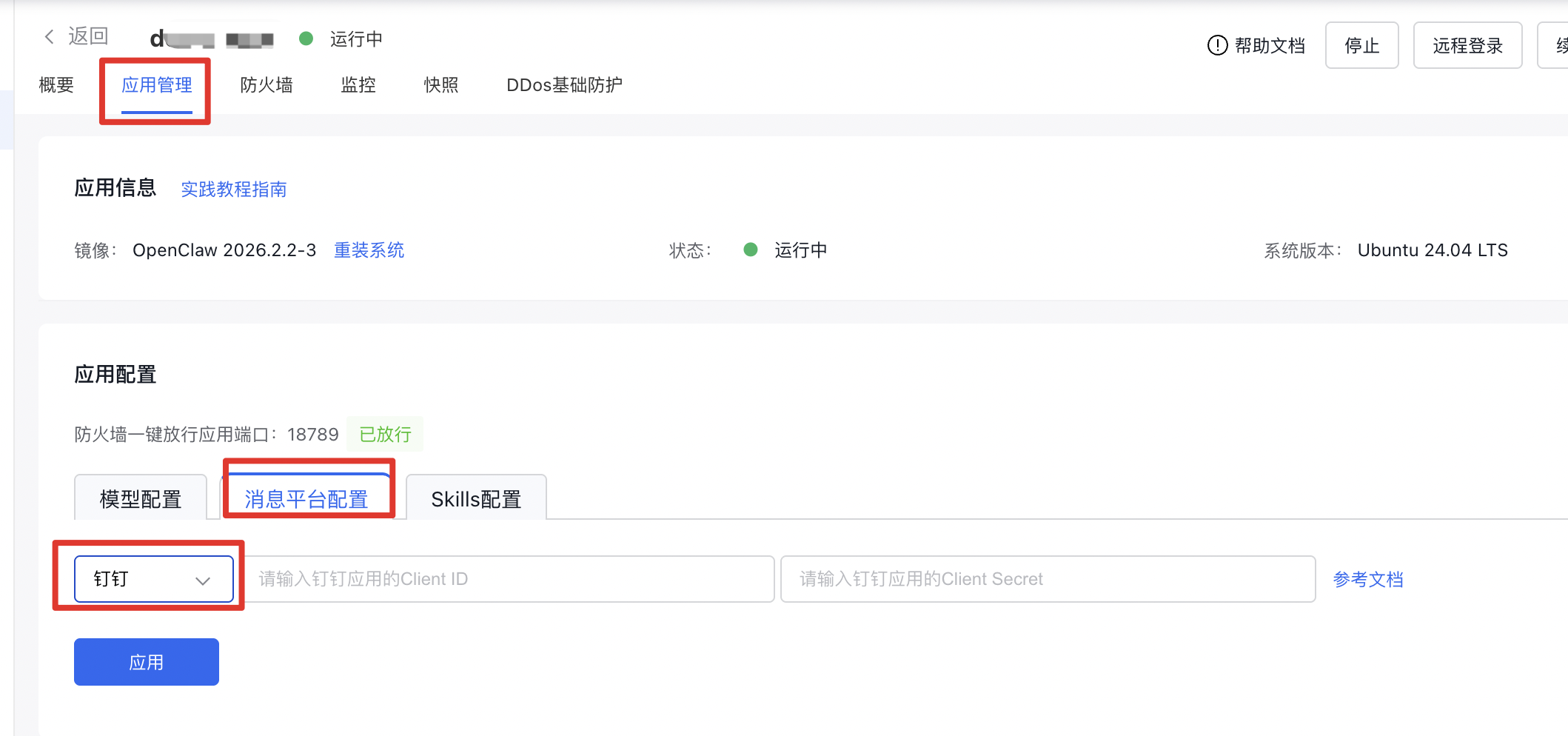Screen dimensions: 1568x736
Task: Click the 远程登录 button
Action: (x=1467, y=45)
